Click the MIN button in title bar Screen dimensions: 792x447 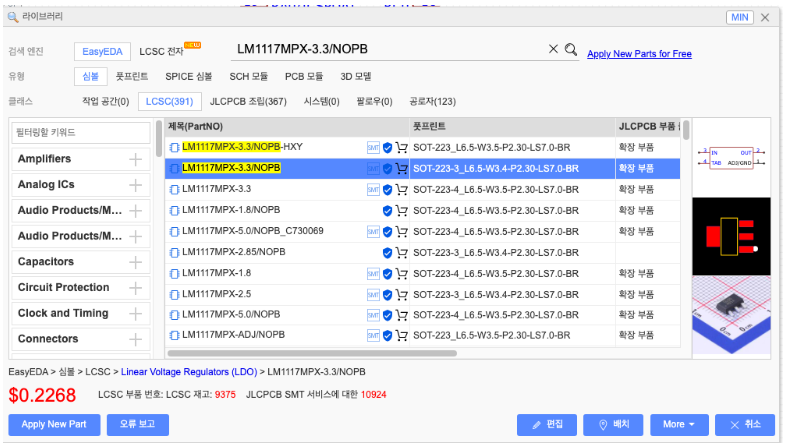[x=739, y=17]
